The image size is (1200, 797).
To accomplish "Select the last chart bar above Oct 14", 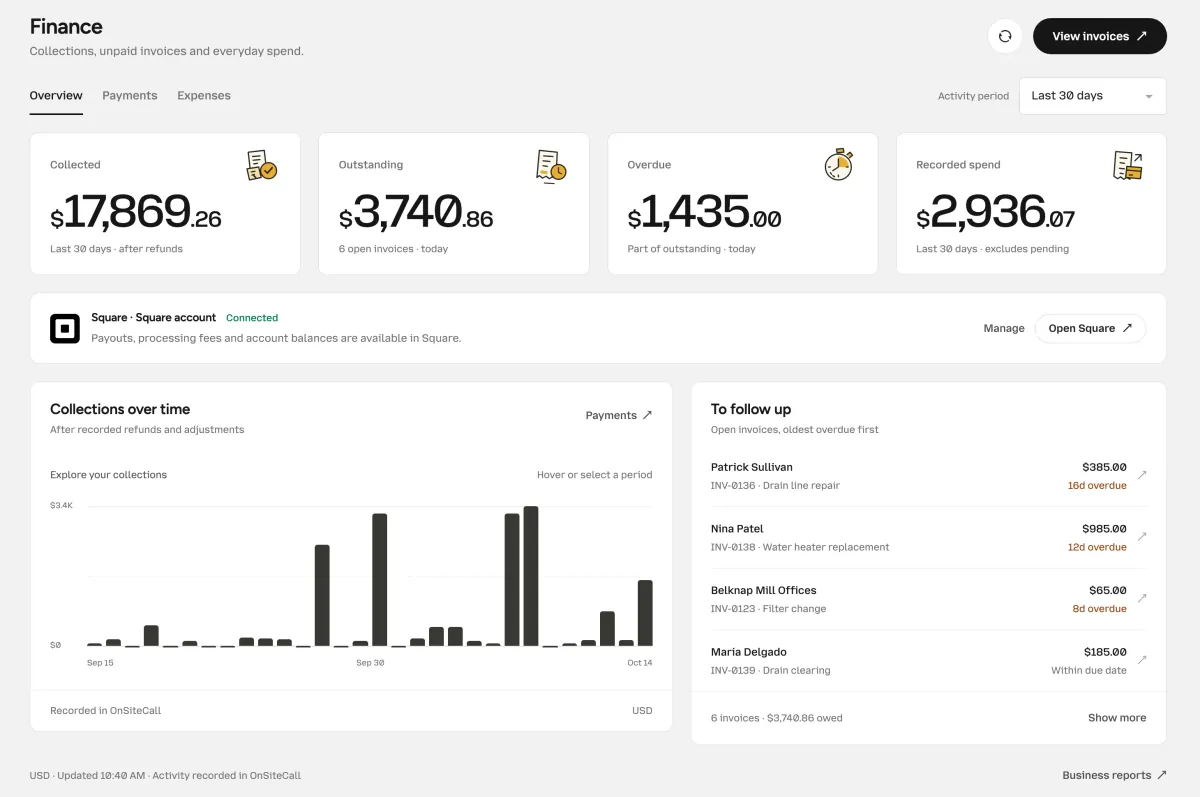I will [645, 613].
